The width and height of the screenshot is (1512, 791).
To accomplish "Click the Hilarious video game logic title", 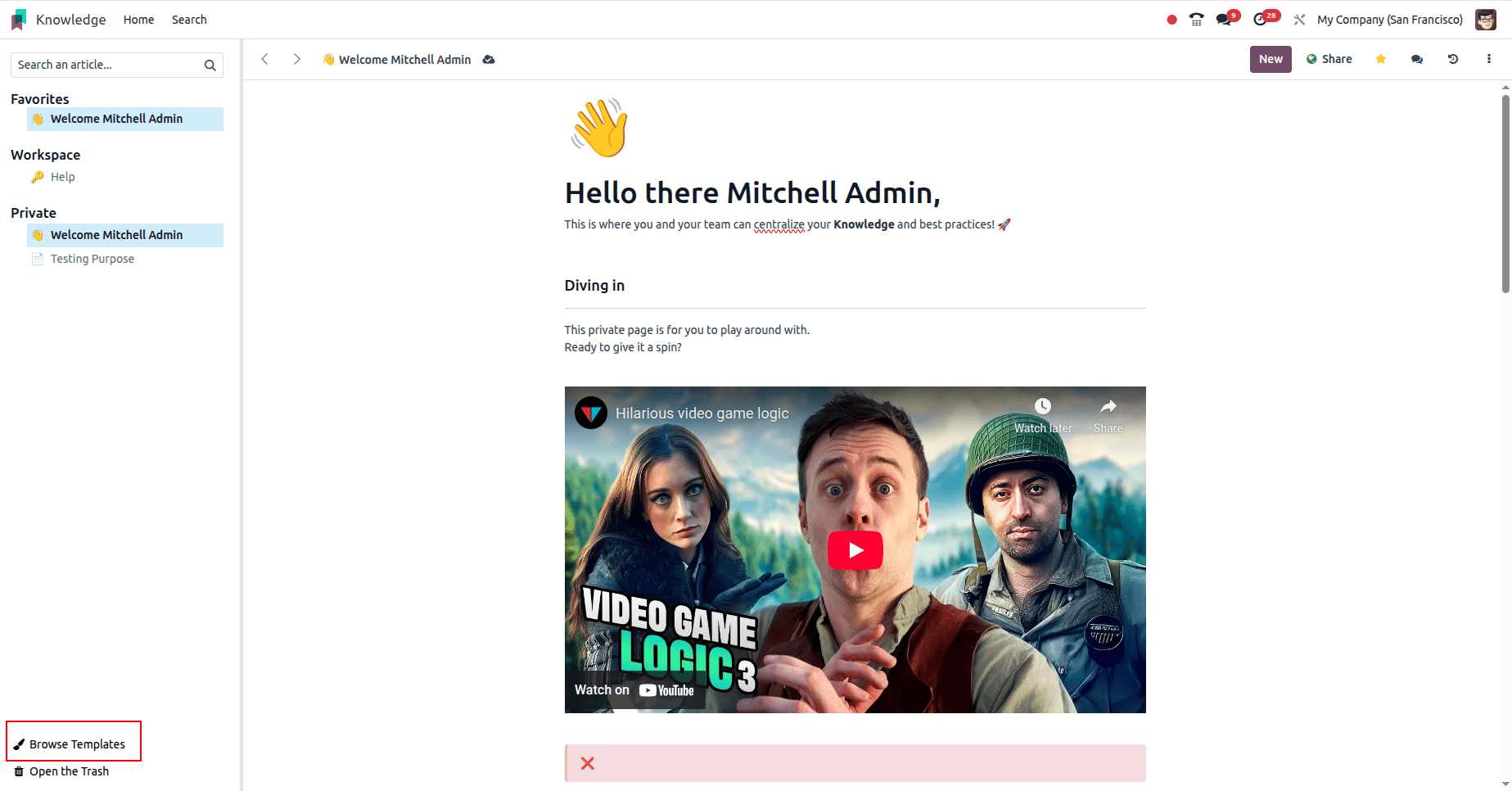I will click(702, 414).
